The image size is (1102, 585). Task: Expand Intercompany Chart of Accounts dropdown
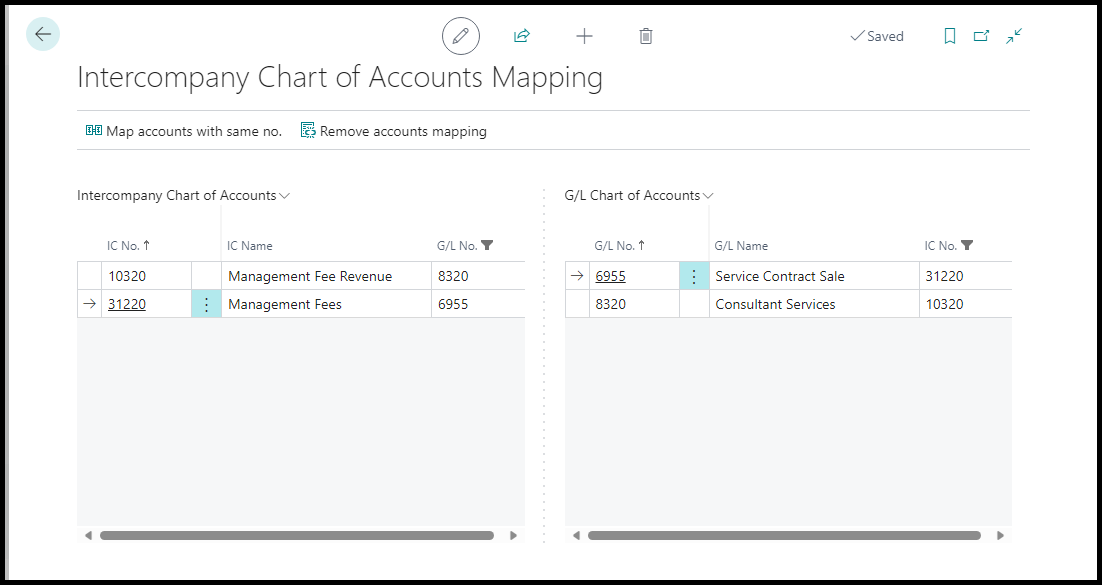[284, 196]
